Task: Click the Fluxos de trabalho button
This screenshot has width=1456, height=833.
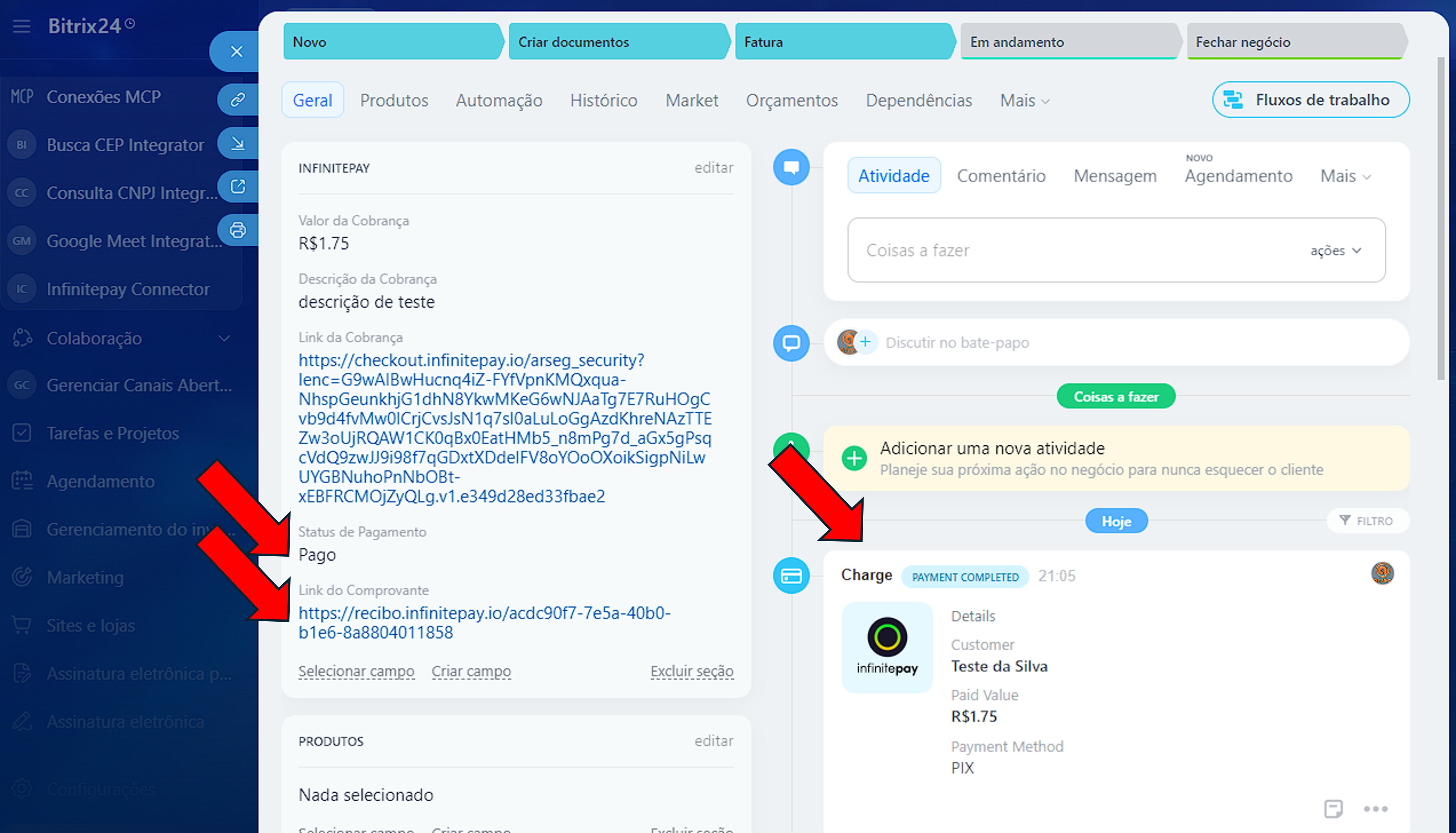Action: click(x=1310, y=100)
